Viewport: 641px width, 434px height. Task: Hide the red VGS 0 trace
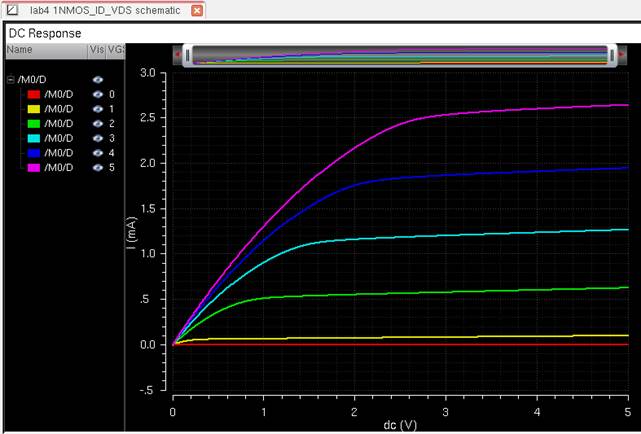coord(98,93)
